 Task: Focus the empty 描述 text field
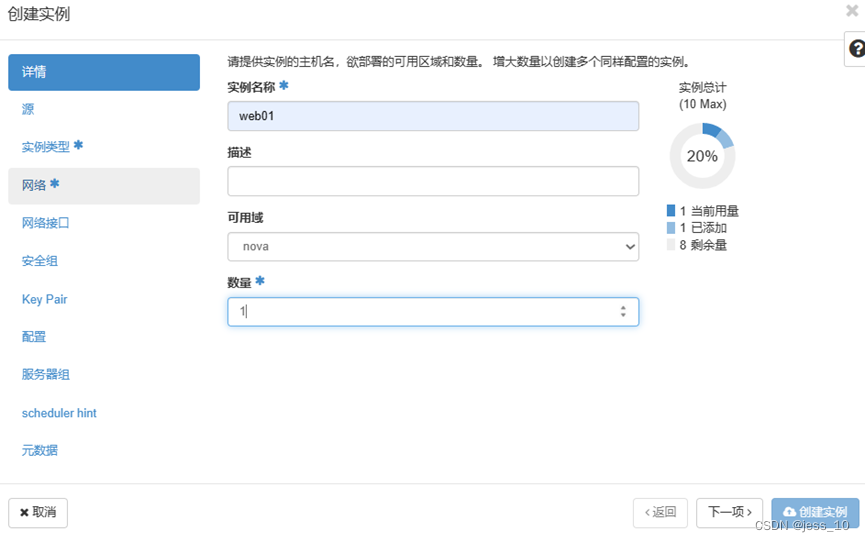pyautogui.click(x=433, y=181)
